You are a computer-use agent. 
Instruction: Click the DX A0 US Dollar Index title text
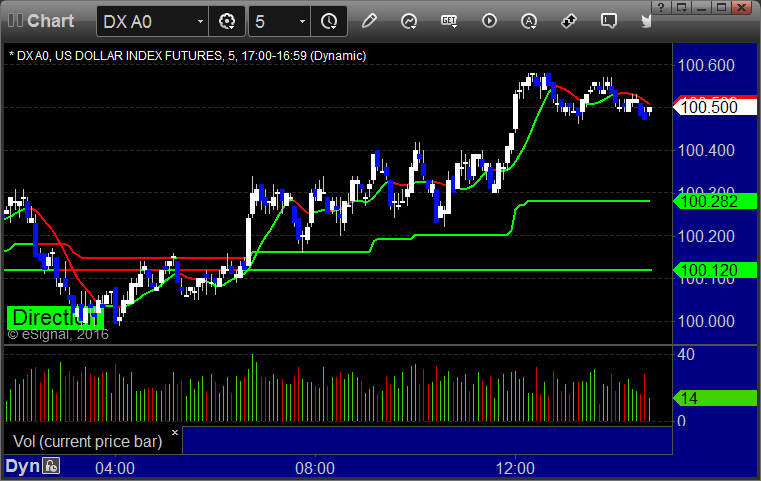click(x=187, y=56)
